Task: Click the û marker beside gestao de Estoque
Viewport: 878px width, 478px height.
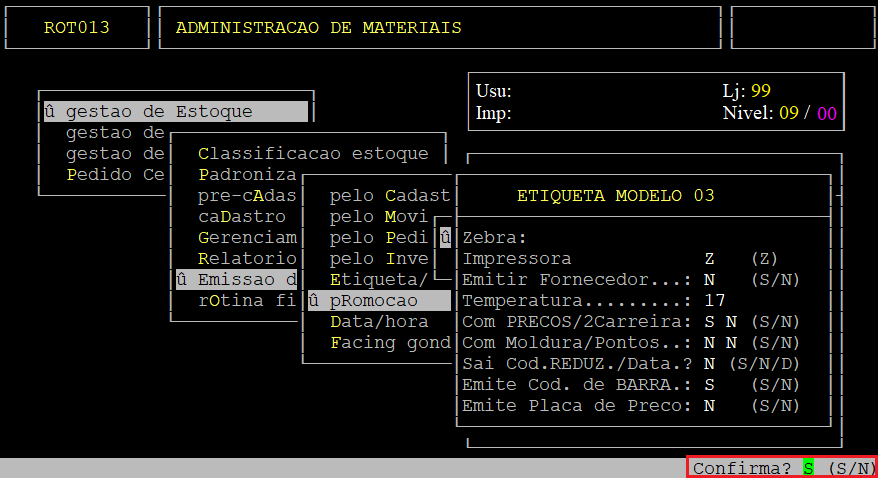Action: pos(49,112)
